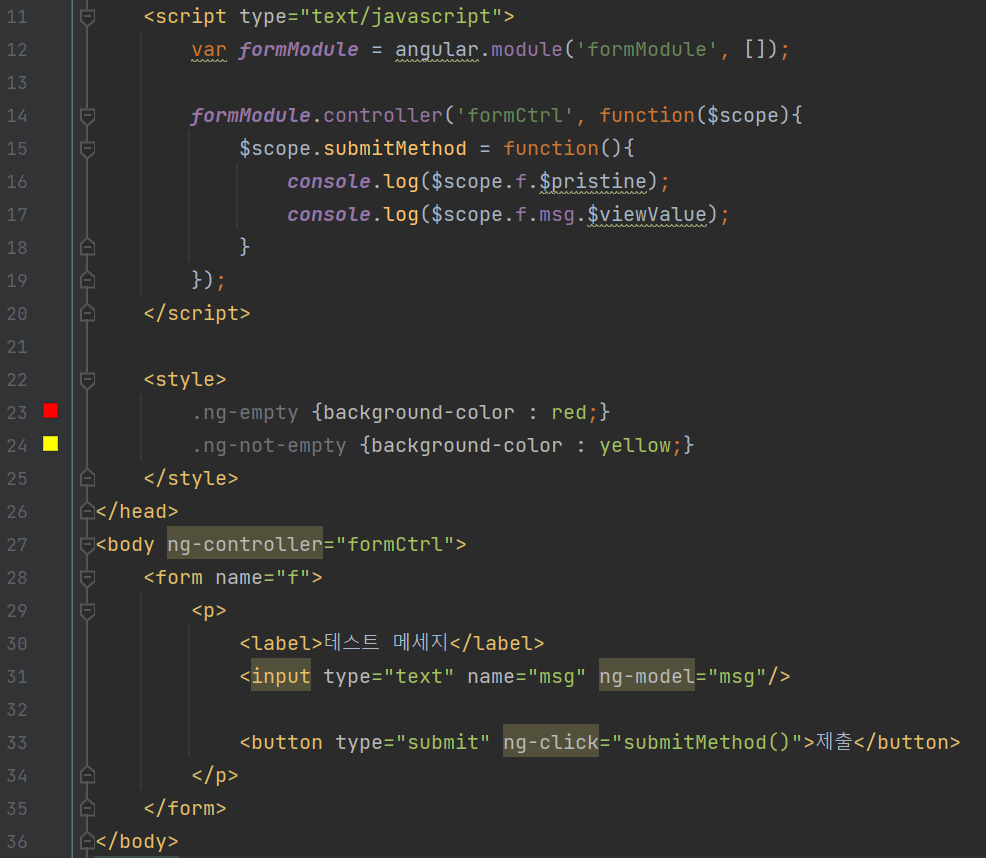This screenshot has width=986, height=858.
Task: Click the button text '제출' on line 33
Action: [834, 742]
